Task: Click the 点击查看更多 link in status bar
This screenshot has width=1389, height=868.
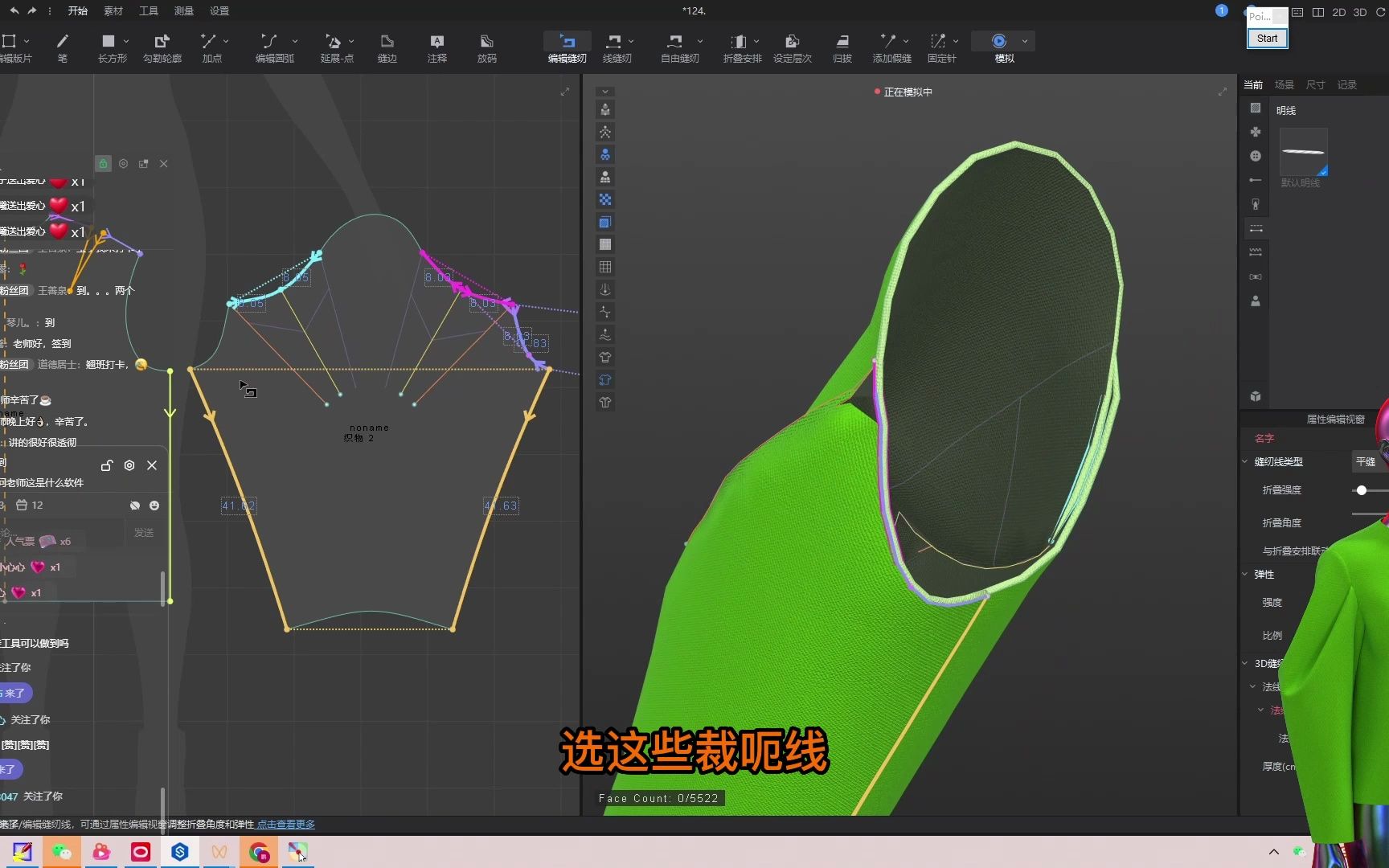Action: click(286, 825)
